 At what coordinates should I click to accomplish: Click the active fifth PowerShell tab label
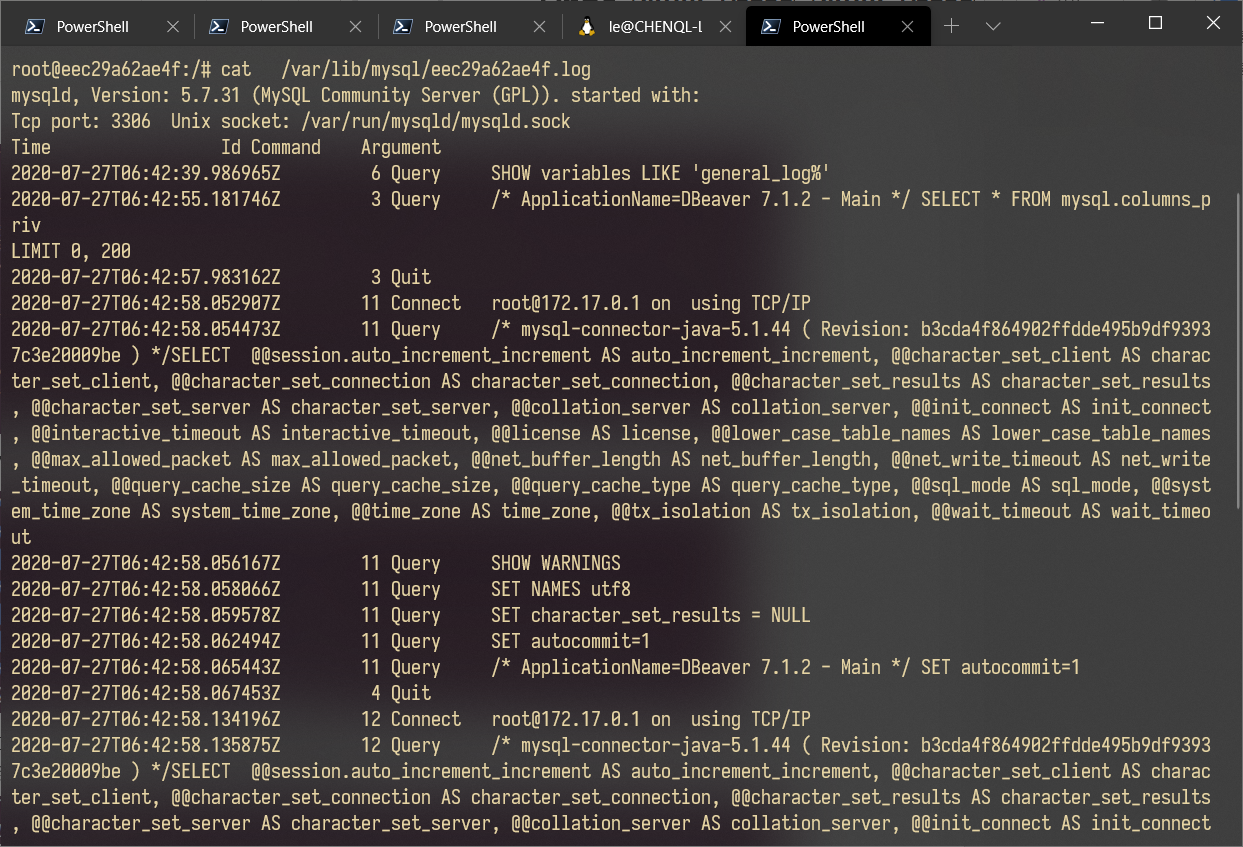(828, 27)
